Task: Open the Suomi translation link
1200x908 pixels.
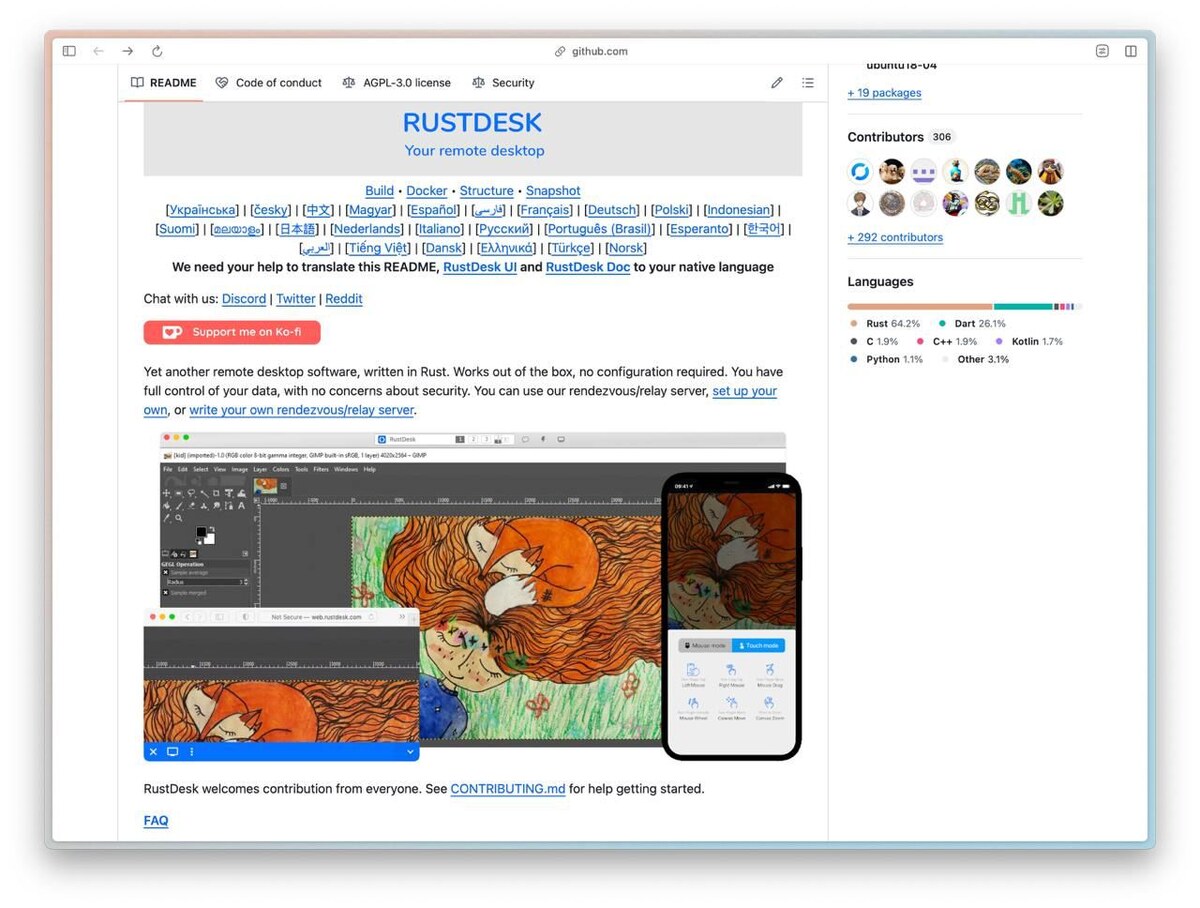Action: click(178, 229)
